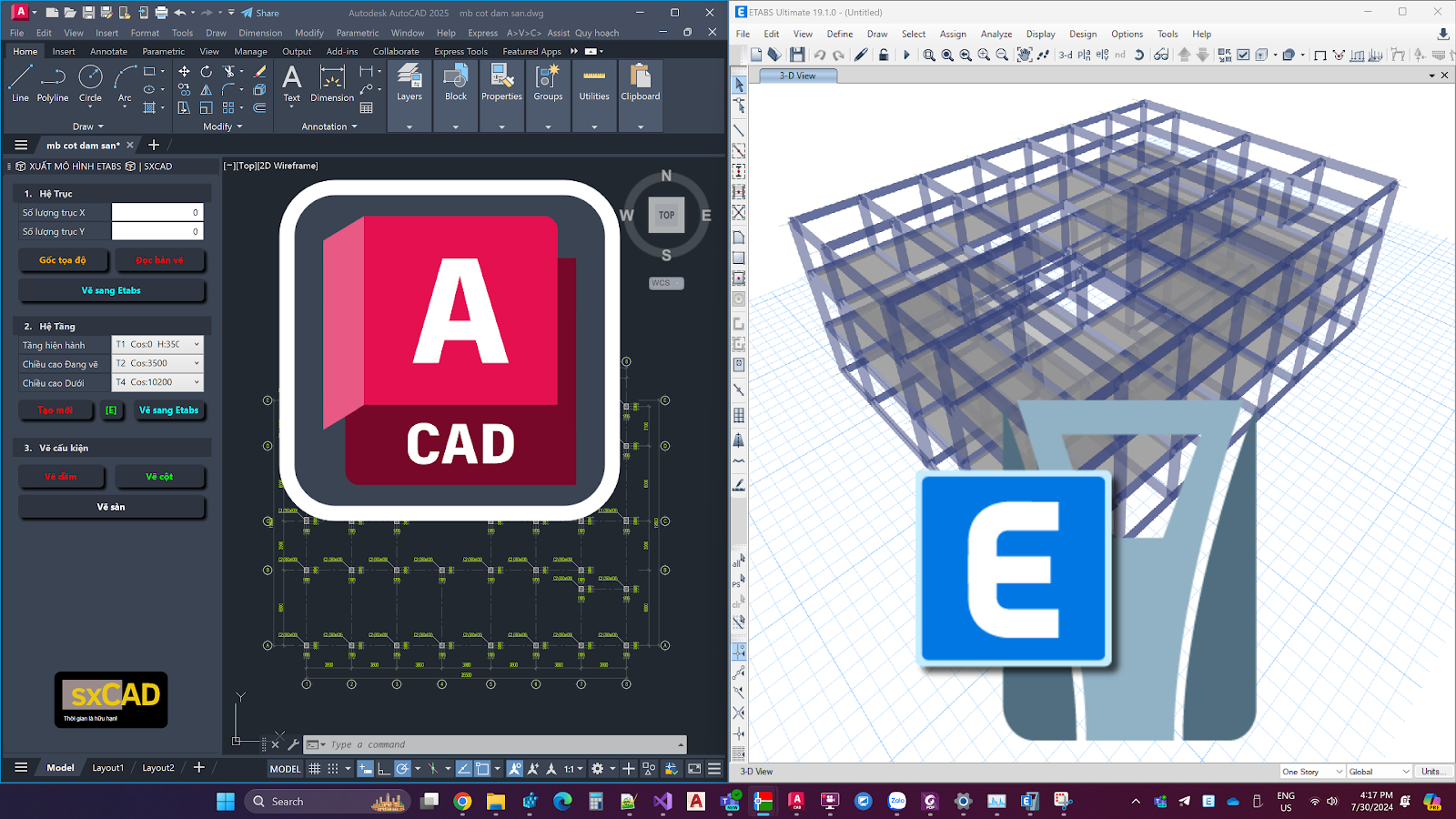This screenshot has height=819, width=1456.
Task: Click ETABS Undo toolbar icon
Action: 820,55
